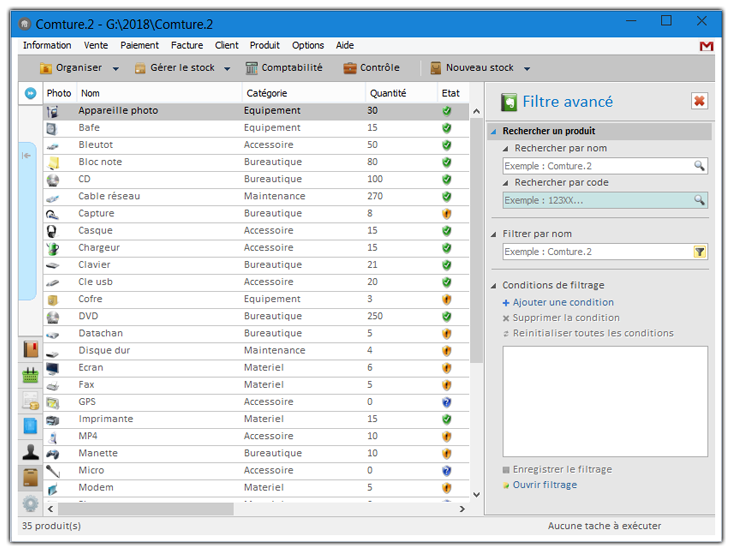Collapse the Rechercher un produit section
This screenshot has width=732, height=552.
coord(494,132)
